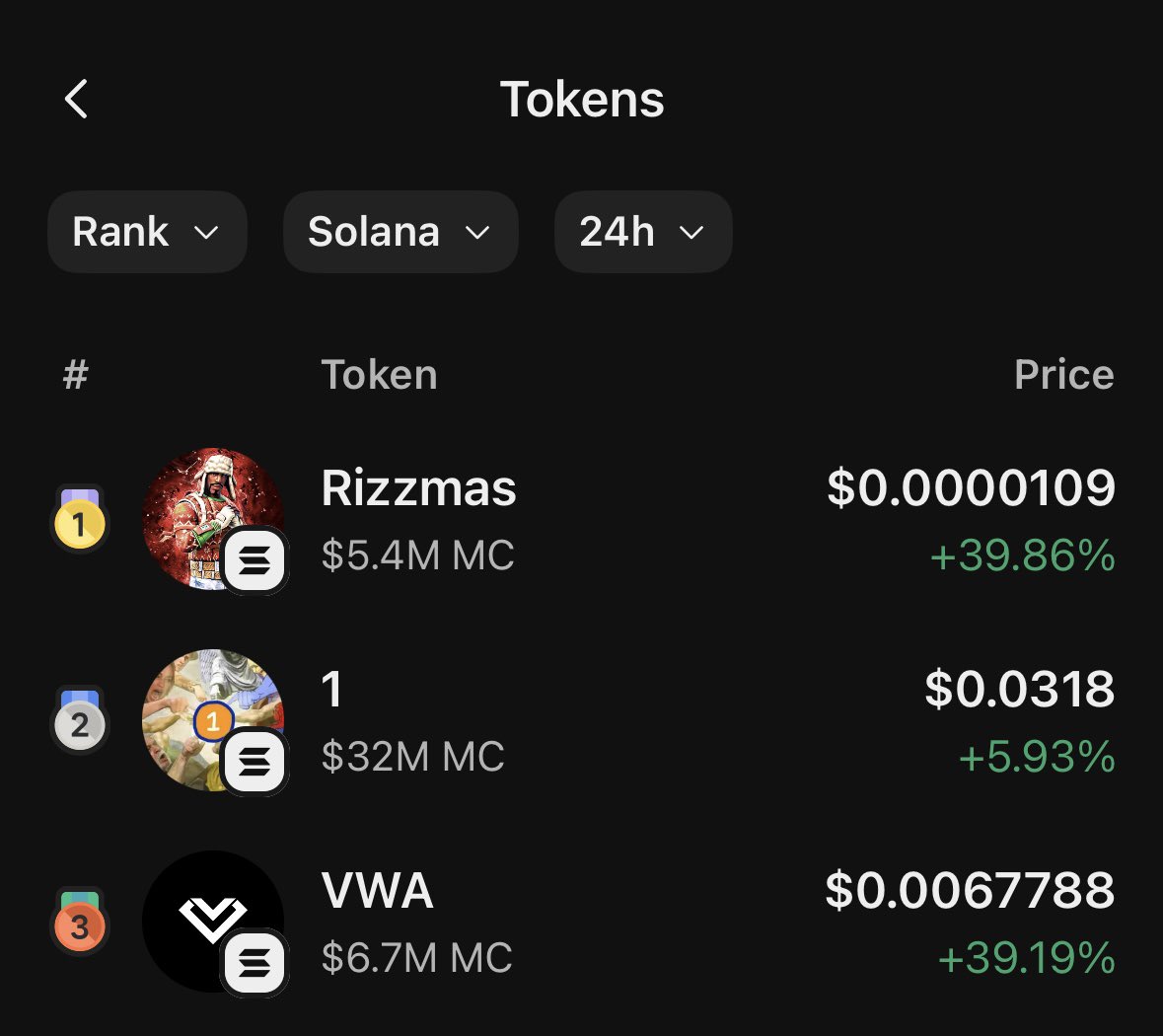Viewport: 1163px width, 1036px height.
Task: Sort by the Price column header
Action: (1063, 375)
